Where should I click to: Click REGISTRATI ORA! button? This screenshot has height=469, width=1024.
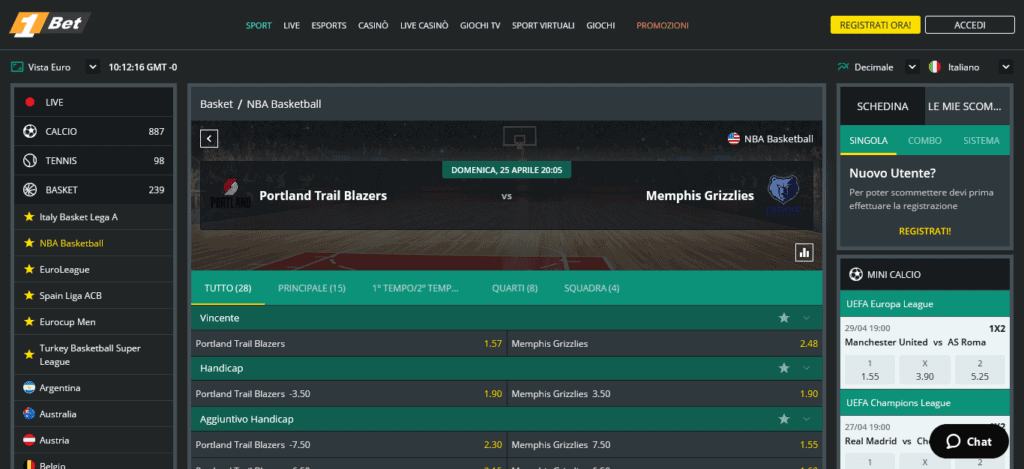875,25
